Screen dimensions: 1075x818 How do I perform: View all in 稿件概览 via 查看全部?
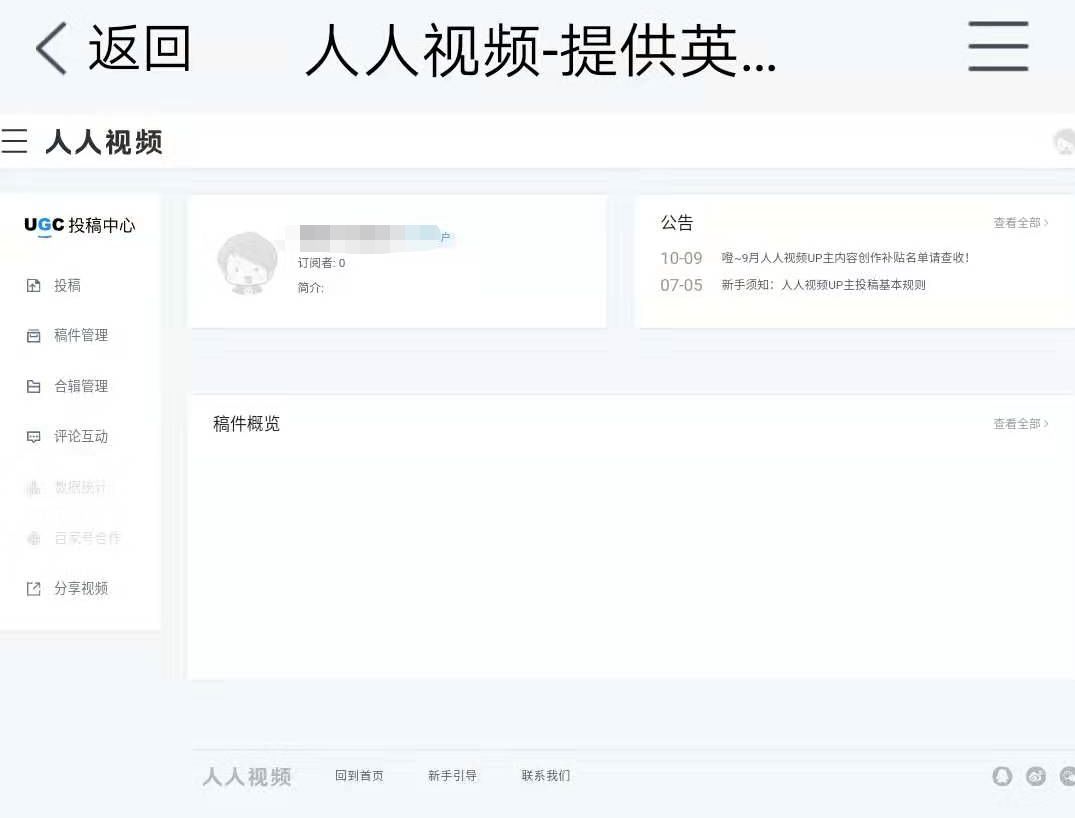1021,424
